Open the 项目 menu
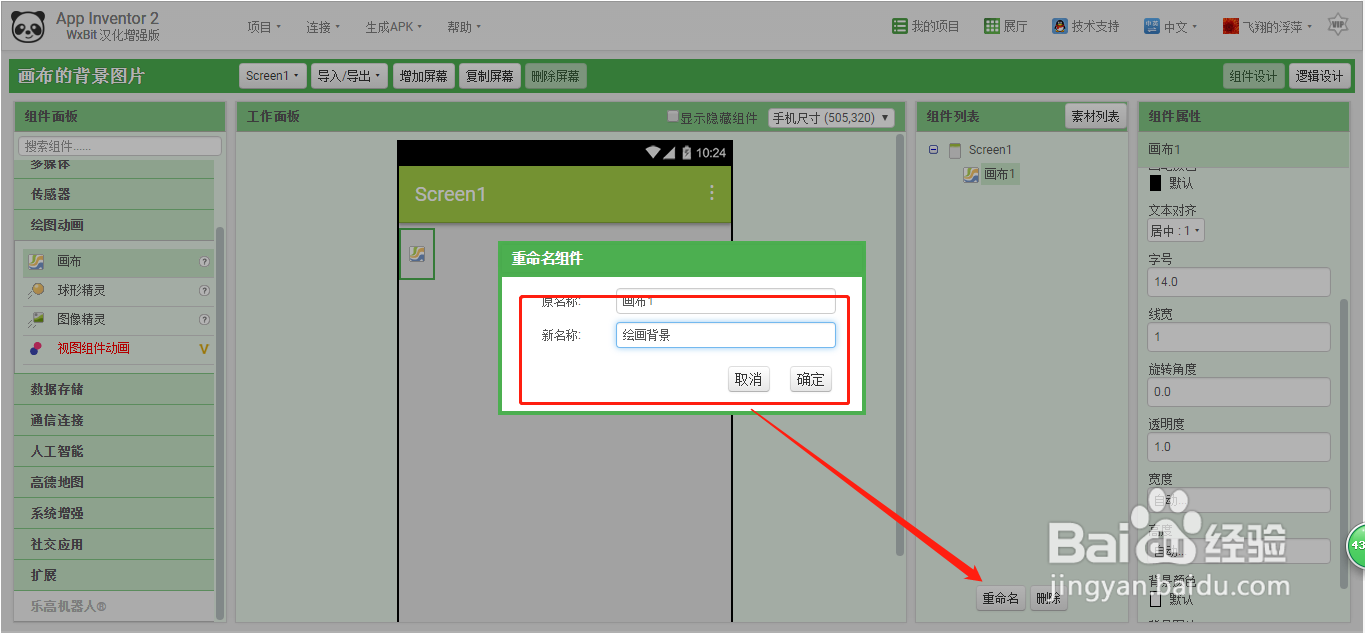This screenshot has width=1365, height=633. pyautogui.click(x=263, y=26)
